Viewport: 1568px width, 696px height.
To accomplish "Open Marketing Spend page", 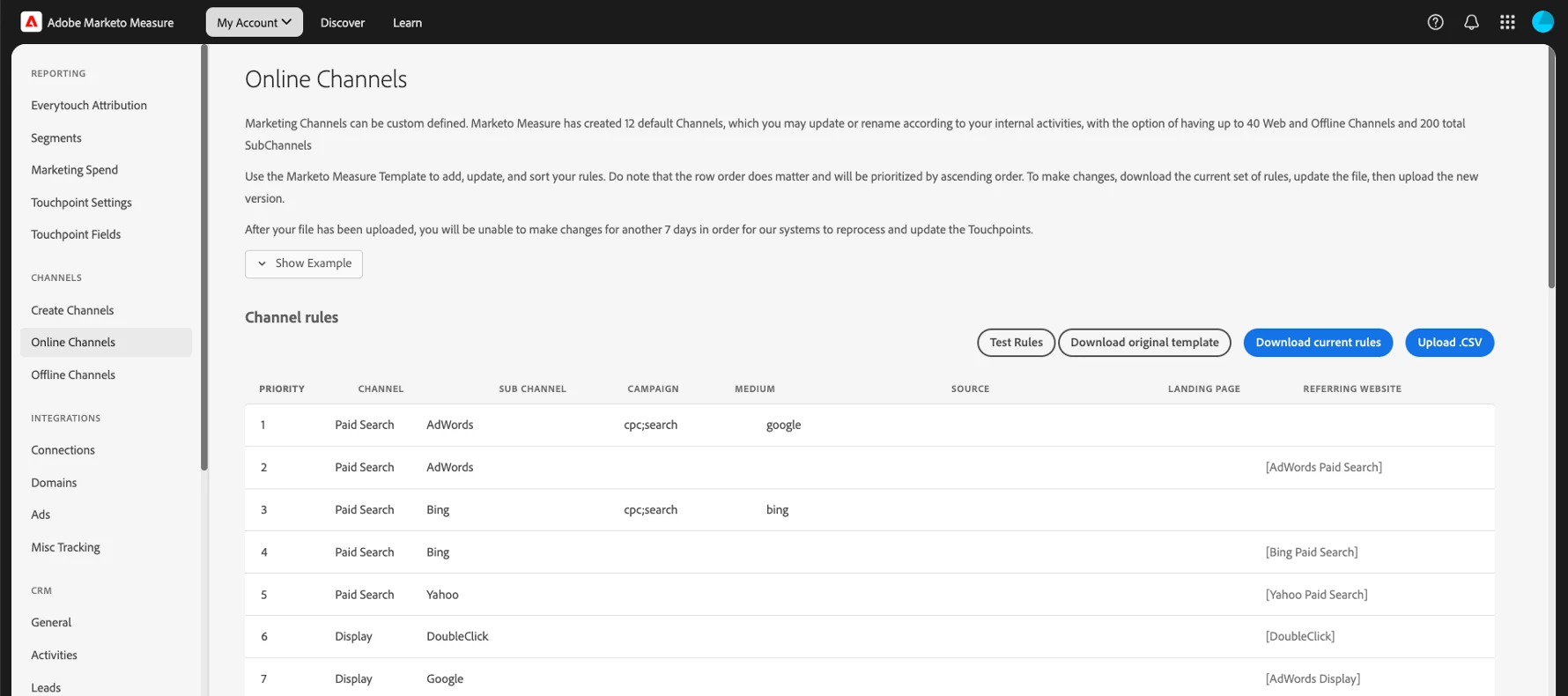I will tap(74, 170).
